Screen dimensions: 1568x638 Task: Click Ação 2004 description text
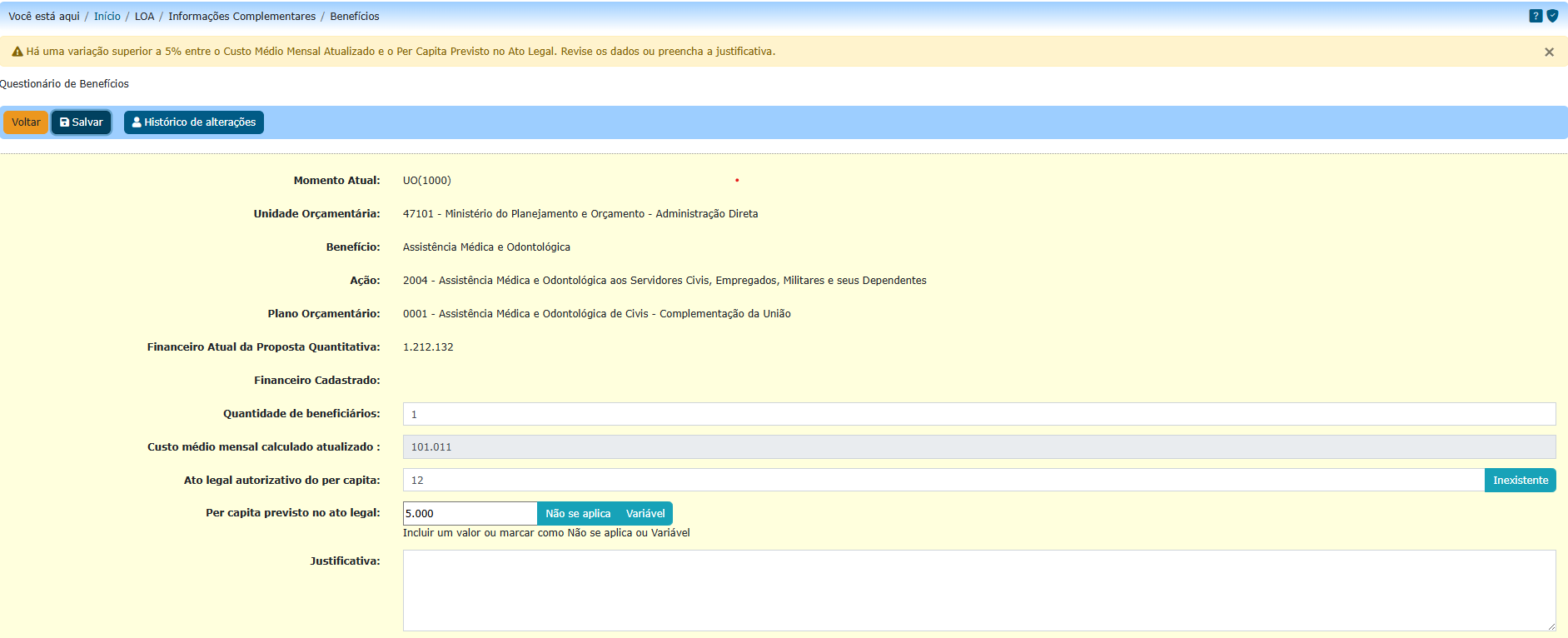(x=665, y=281)
